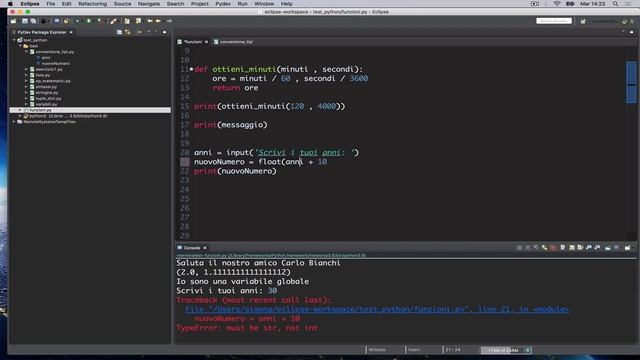The image size is (640, 360).
Task: Click the heap status memory bar
Action: 502,350
